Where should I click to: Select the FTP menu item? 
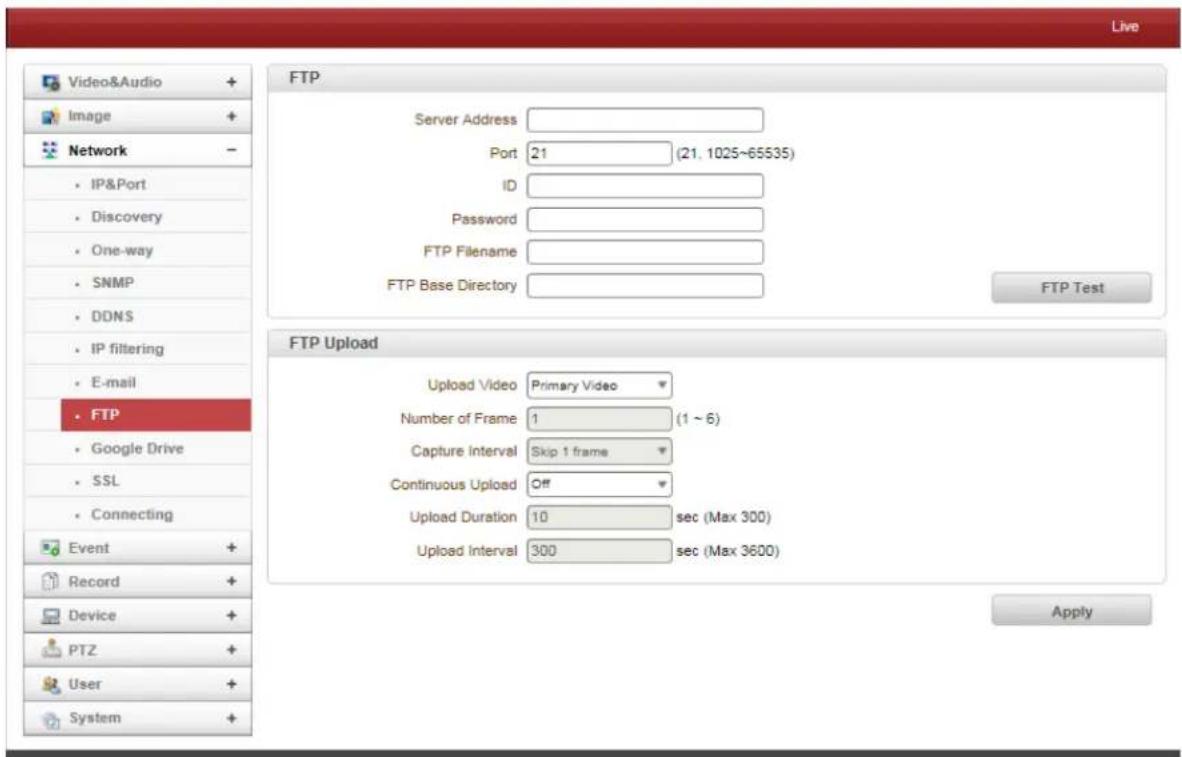[156, 415]
